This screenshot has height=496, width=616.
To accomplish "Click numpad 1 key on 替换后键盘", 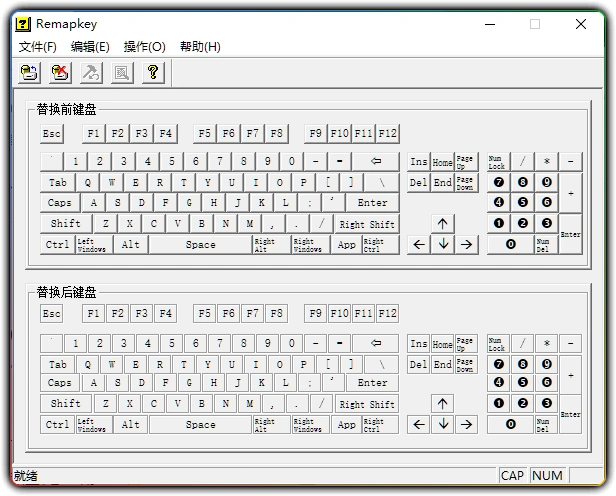I will click(x=499, y=404).
